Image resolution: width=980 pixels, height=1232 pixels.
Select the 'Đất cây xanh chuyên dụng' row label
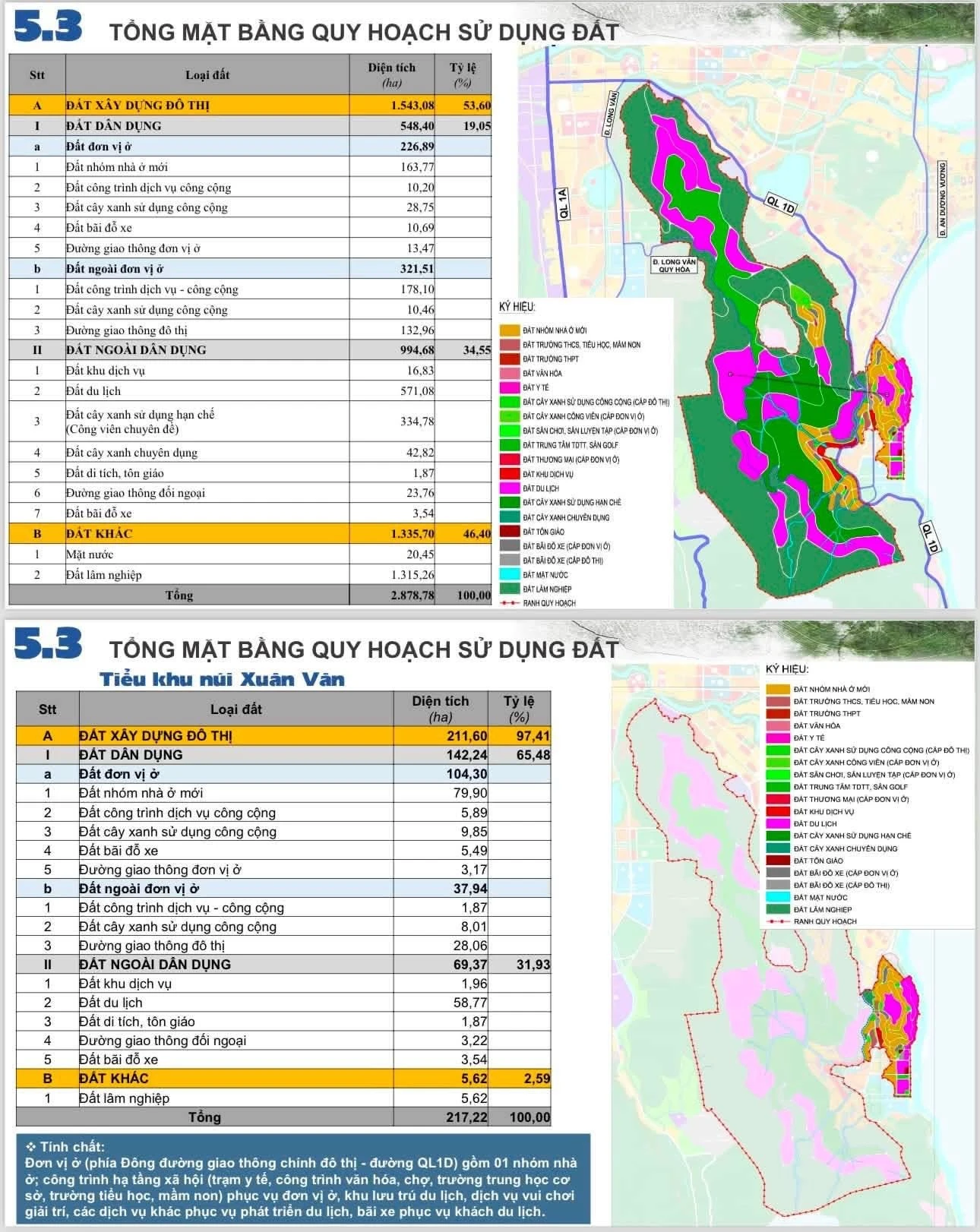tap(131, 453)
